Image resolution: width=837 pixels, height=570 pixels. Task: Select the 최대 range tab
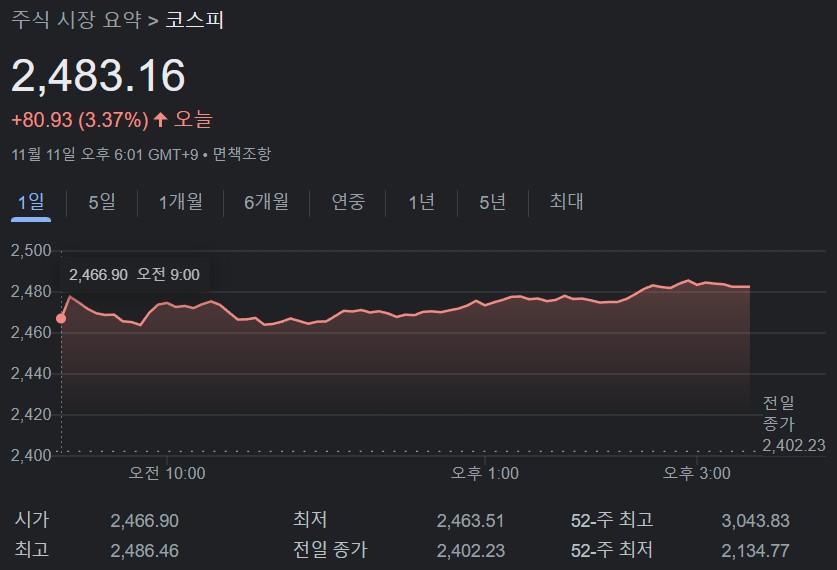566,202
